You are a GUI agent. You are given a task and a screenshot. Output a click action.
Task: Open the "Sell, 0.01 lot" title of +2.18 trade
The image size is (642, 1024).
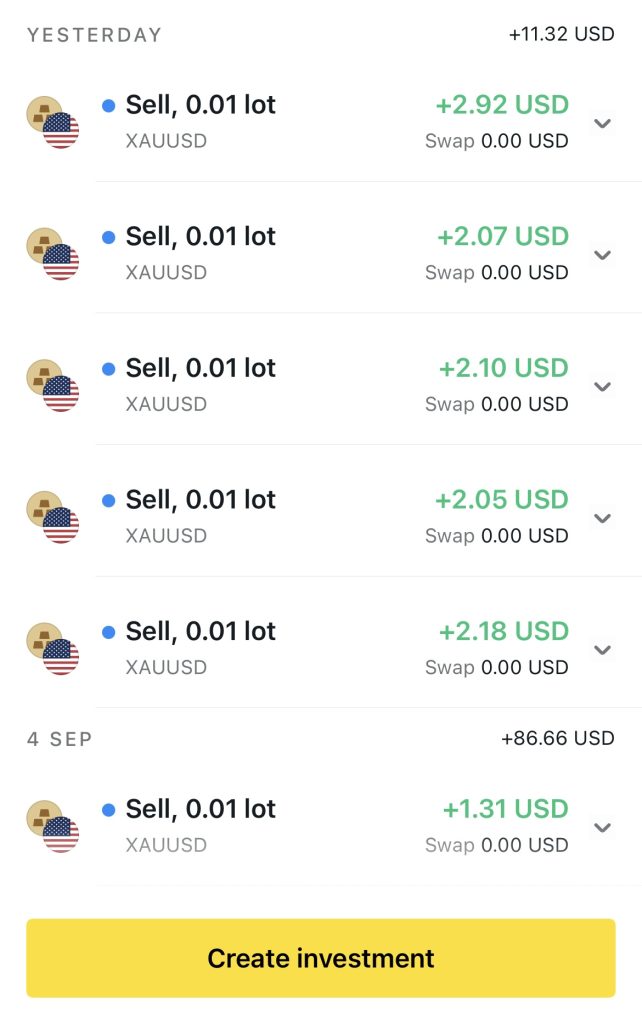[200, 632]
